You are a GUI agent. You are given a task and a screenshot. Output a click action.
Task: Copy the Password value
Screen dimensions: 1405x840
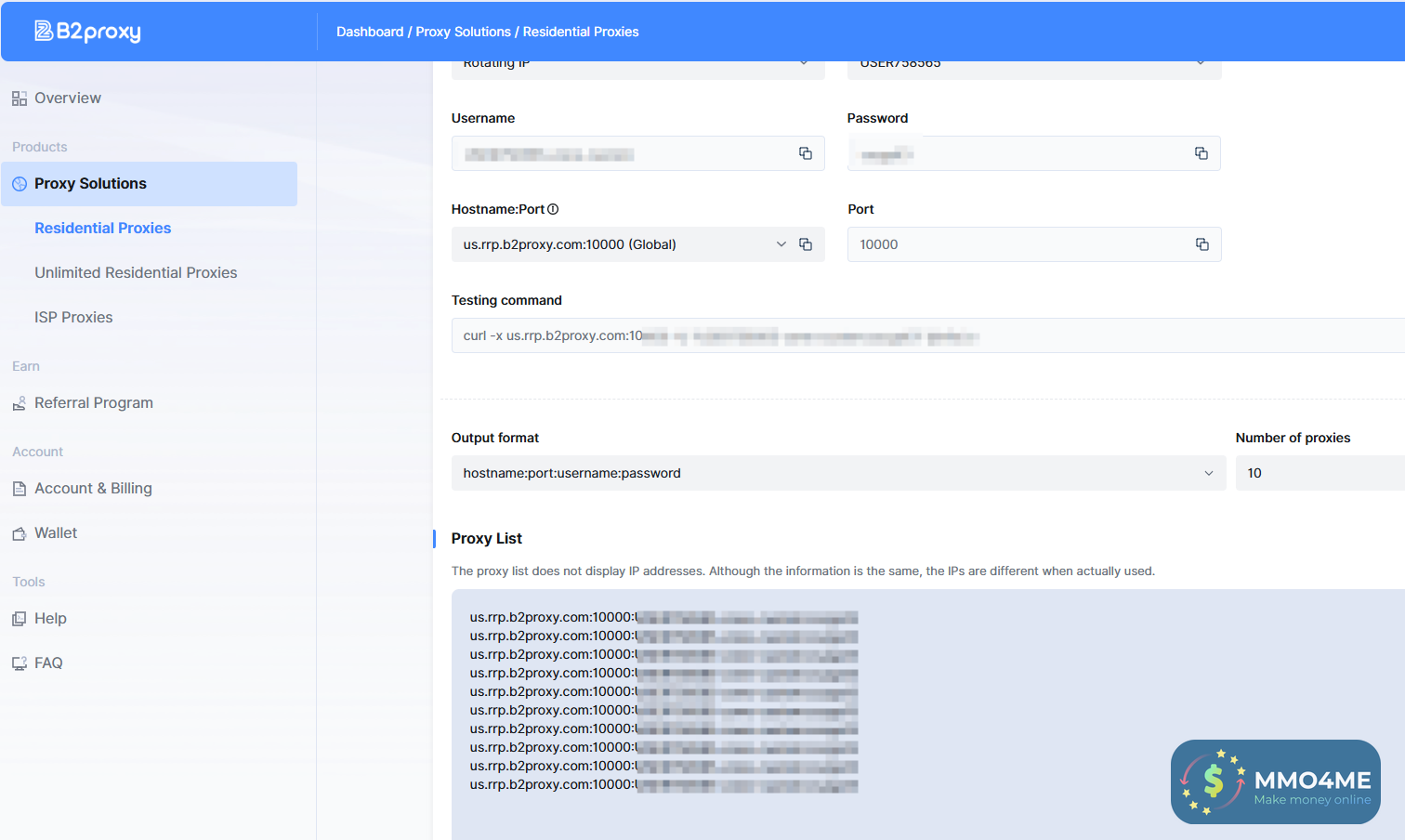1201,153
